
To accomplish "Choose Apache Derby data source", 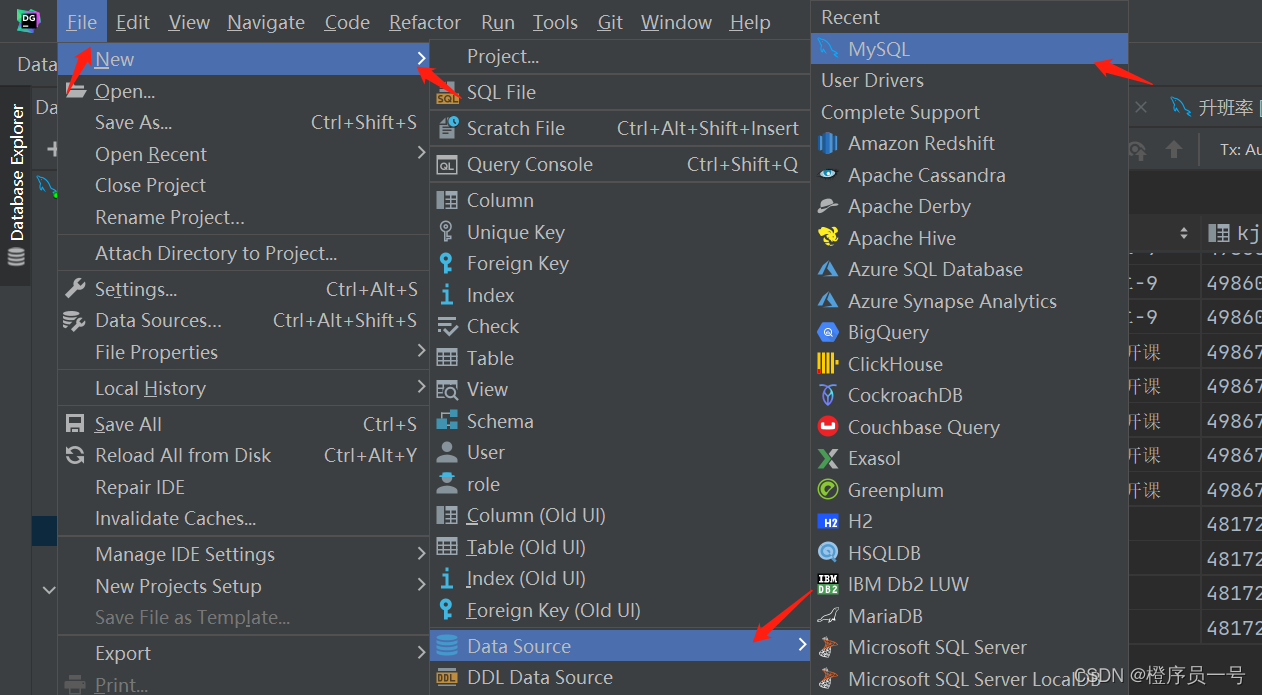I will coord(969,206).
